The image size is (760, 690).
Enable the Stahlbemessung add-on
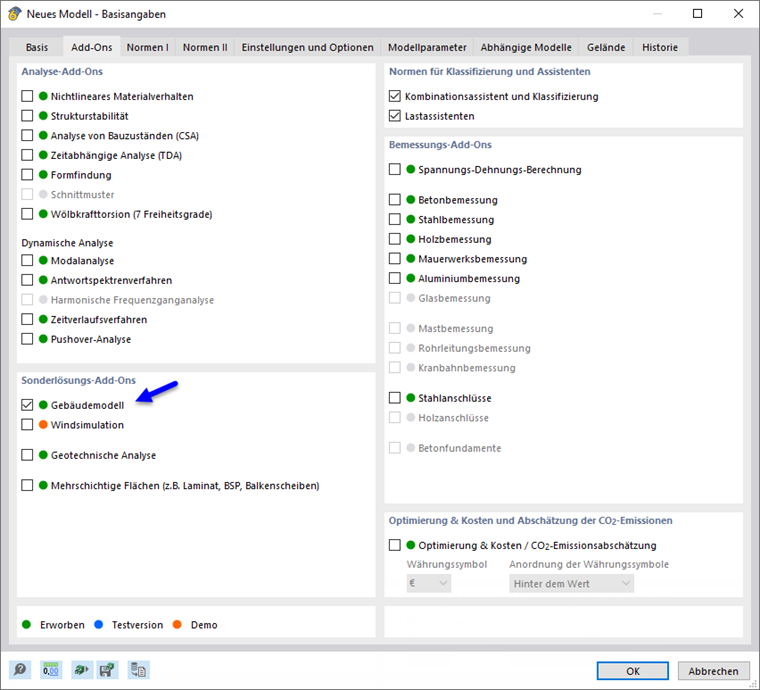[x=395, y=219]
